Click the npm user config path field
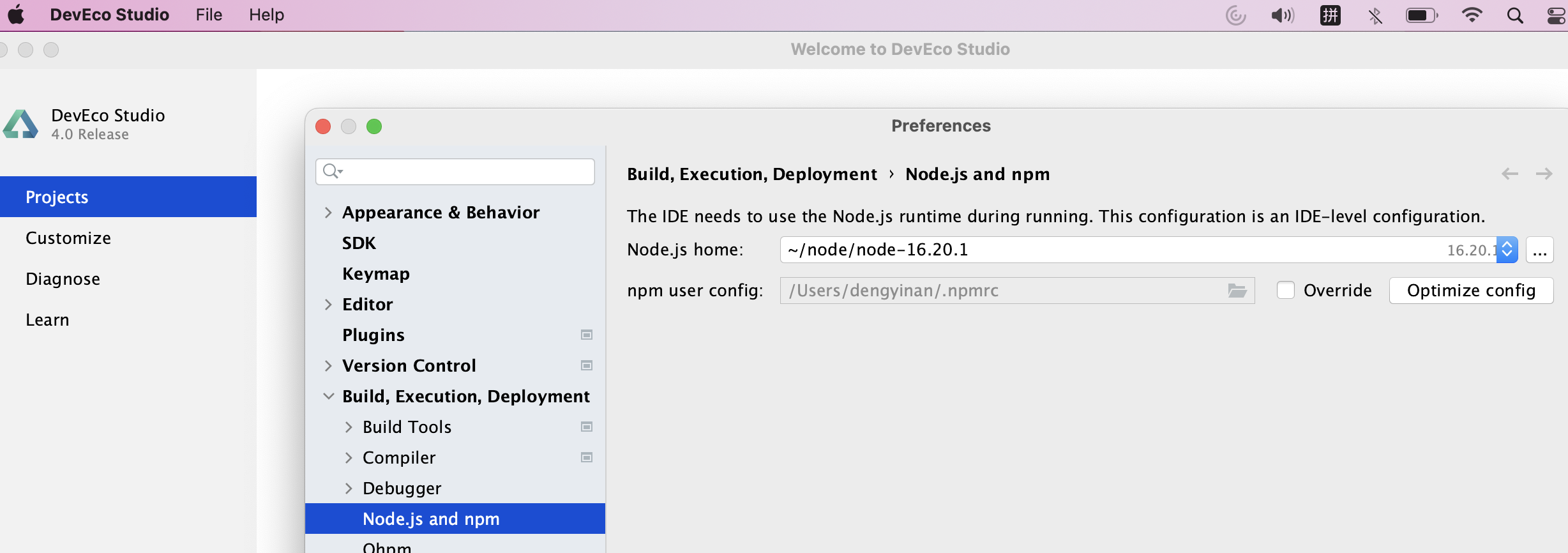This screenshot has height=553, width=1568. tap(1017, 291)
